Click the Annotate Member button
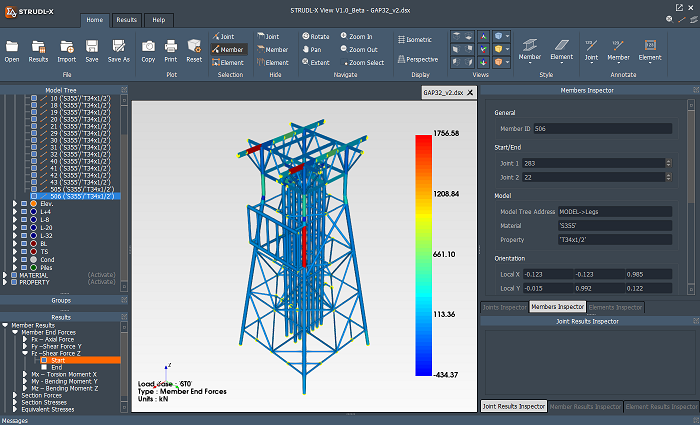 pos(618,50)
